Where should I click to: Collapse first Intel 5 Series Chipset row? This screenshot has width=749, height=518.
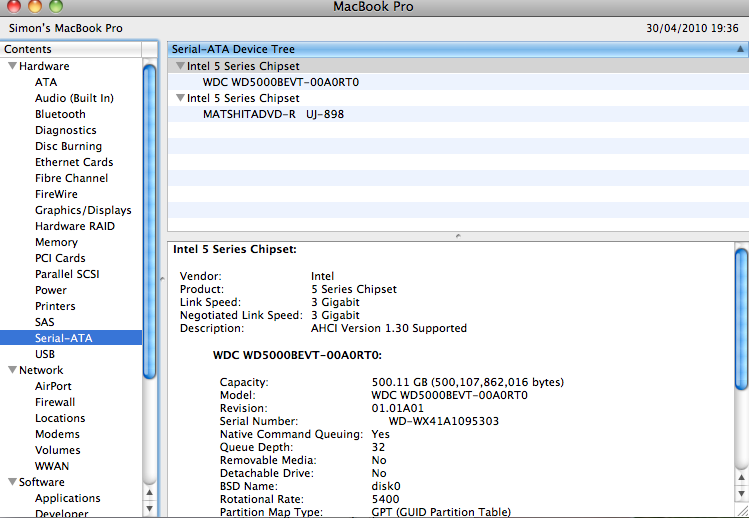point(180,65)
